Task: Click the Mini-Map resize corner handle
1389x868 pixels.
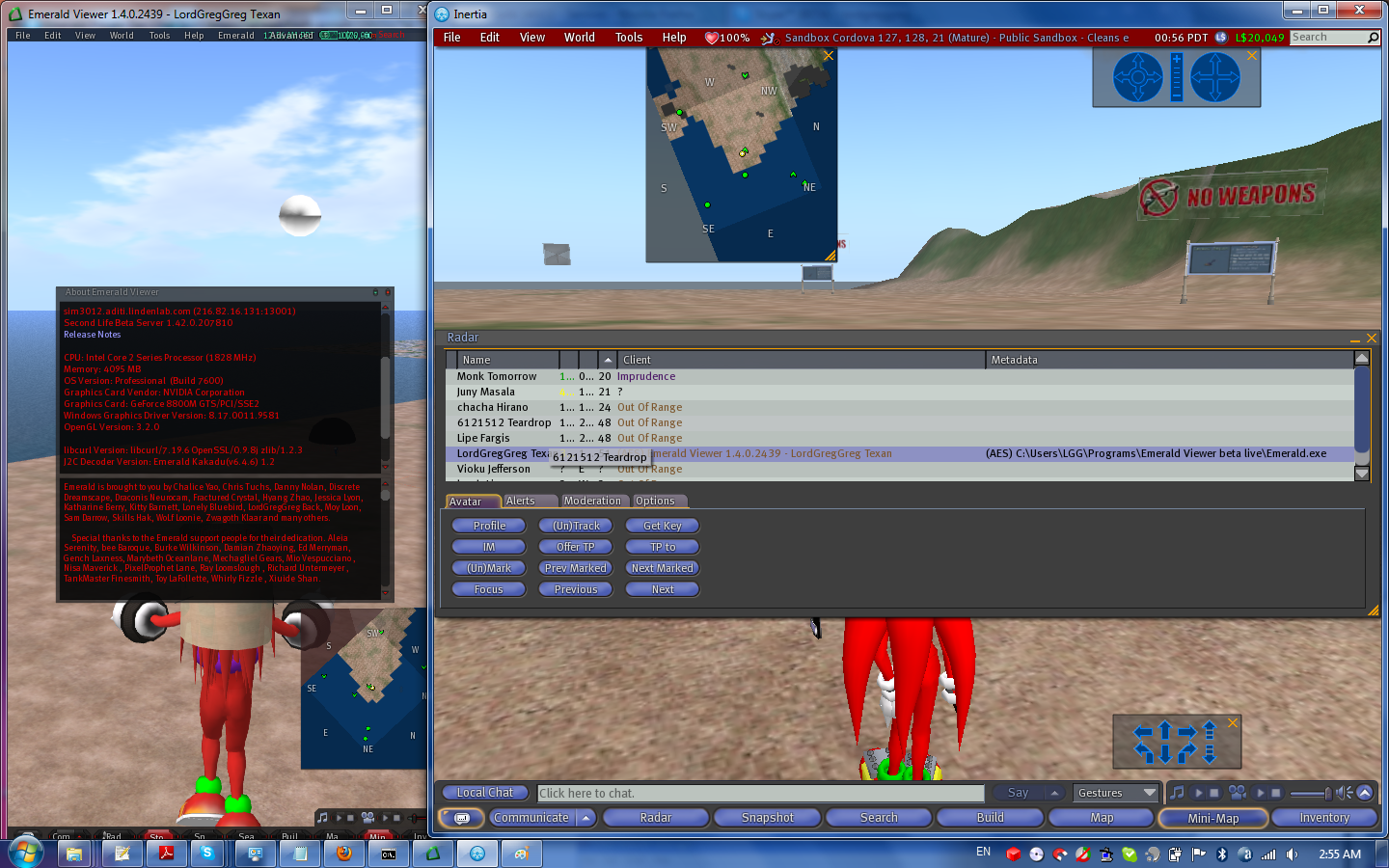Action: pyautogui.click(x=831, y=256)
